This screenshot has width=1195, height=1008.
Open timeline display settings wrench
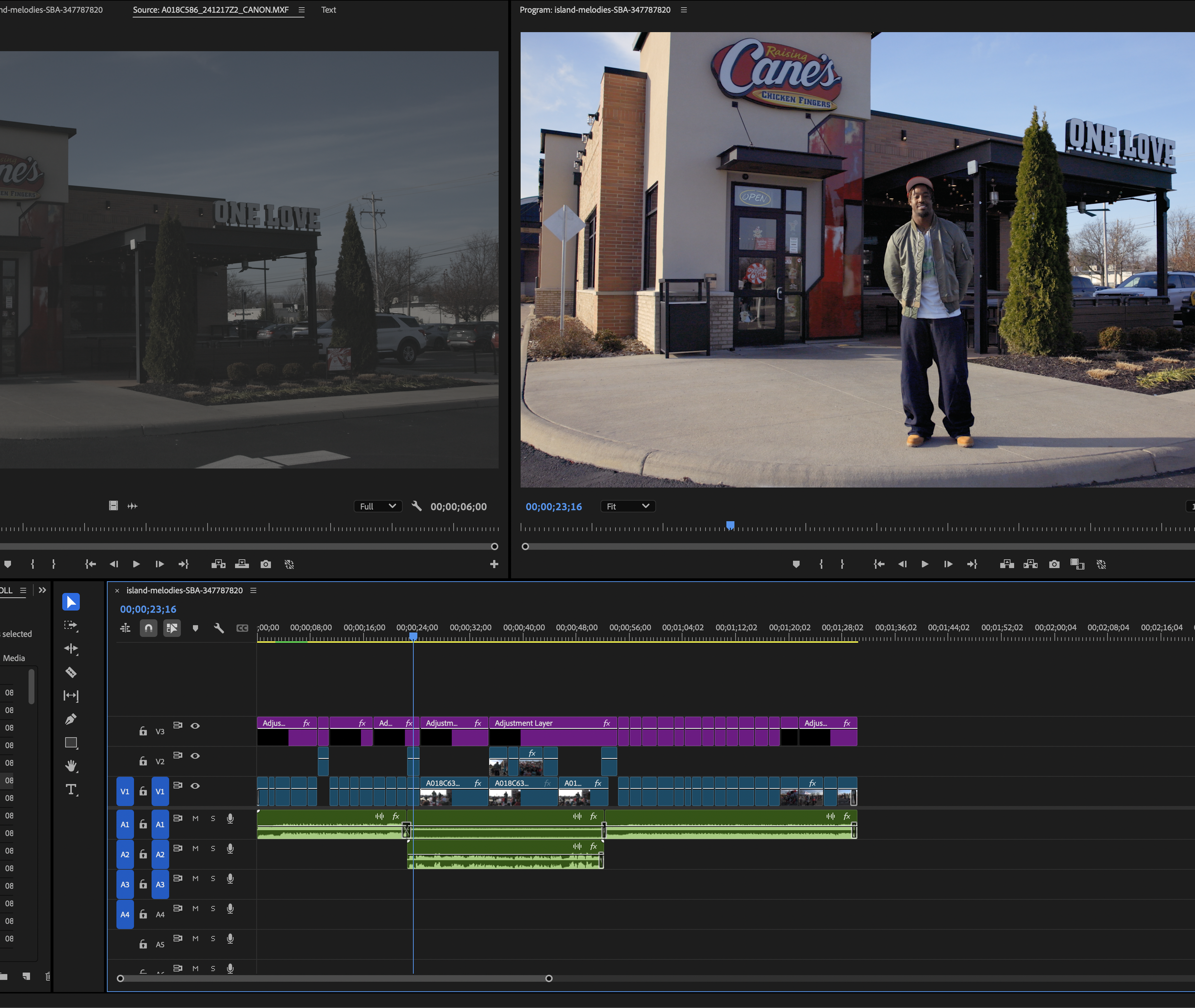tap(218, 628)
